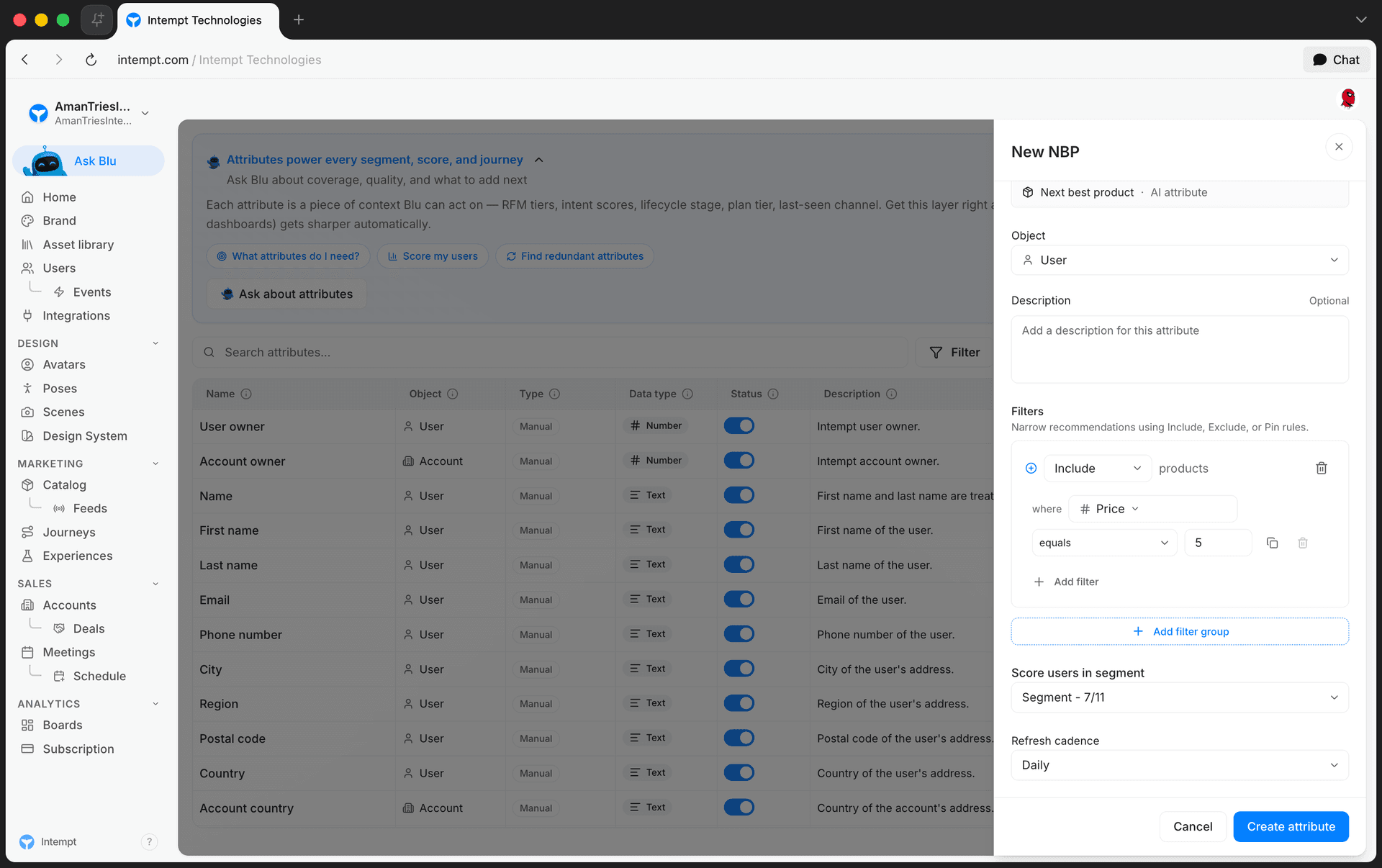Toggle status for City attribute
Screen dimensions: 1382x868
pos(739,669)
